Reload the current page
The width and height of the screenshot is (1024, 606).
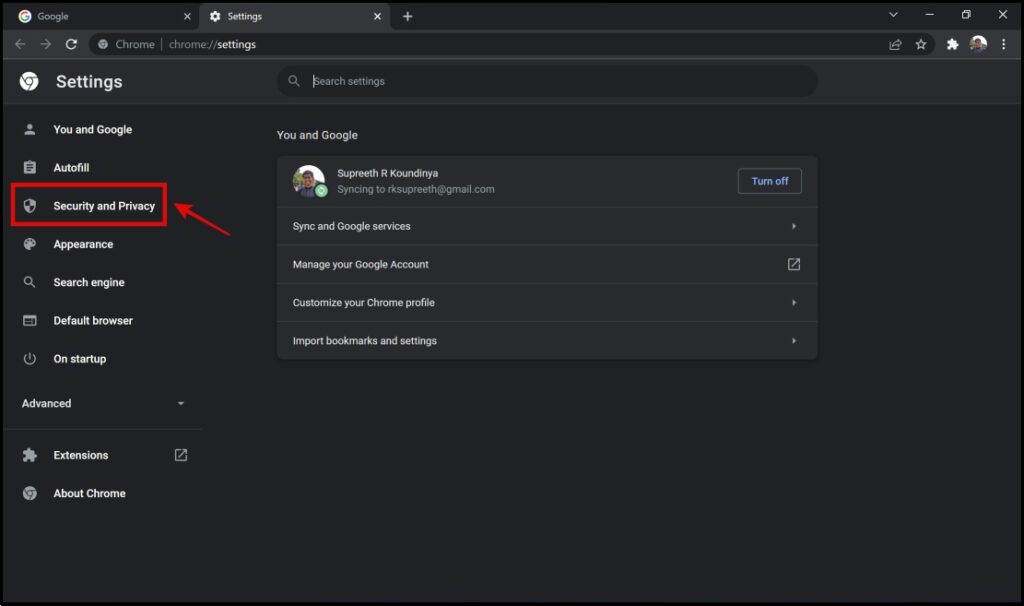click(71, 44)
